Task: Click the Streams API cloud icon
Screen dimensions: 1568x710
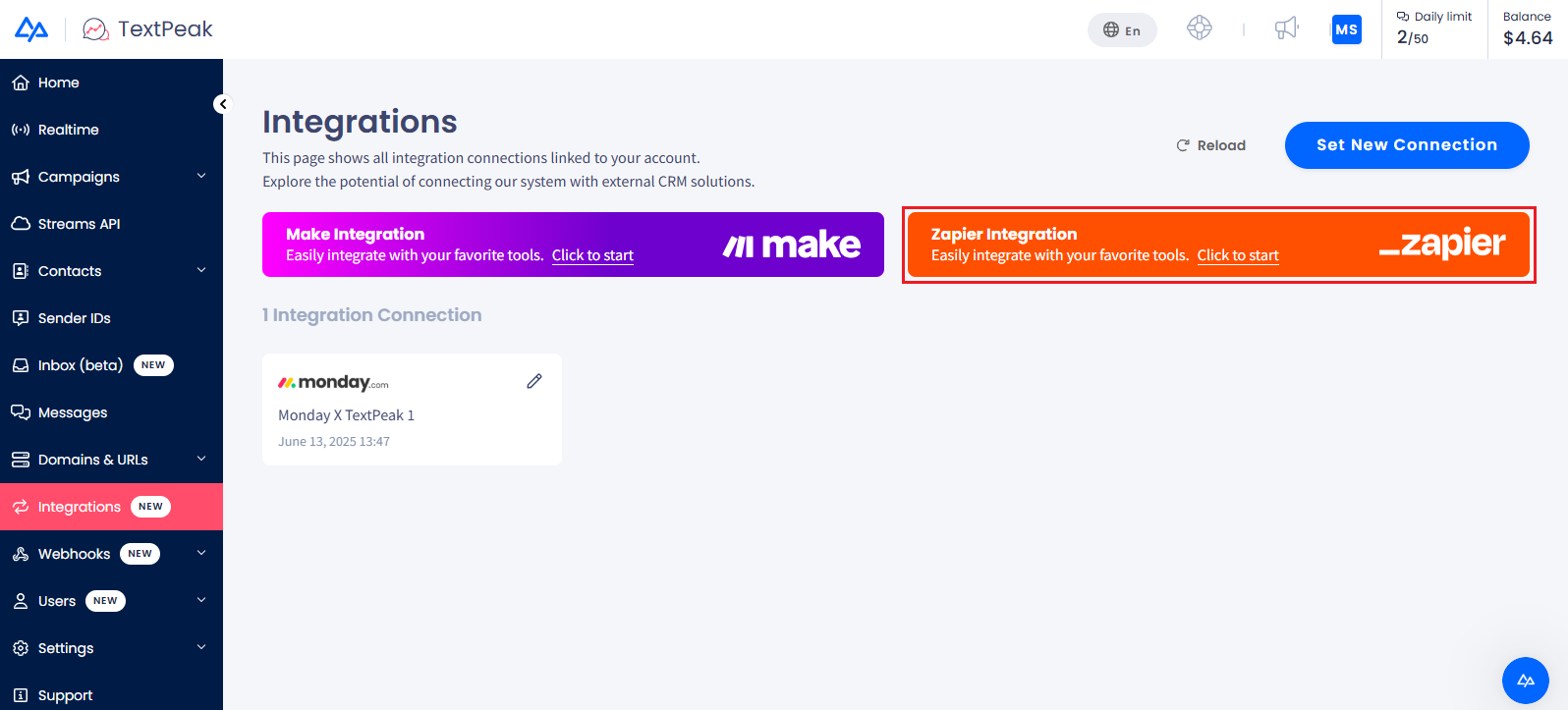Action: (x=21, y=224)
